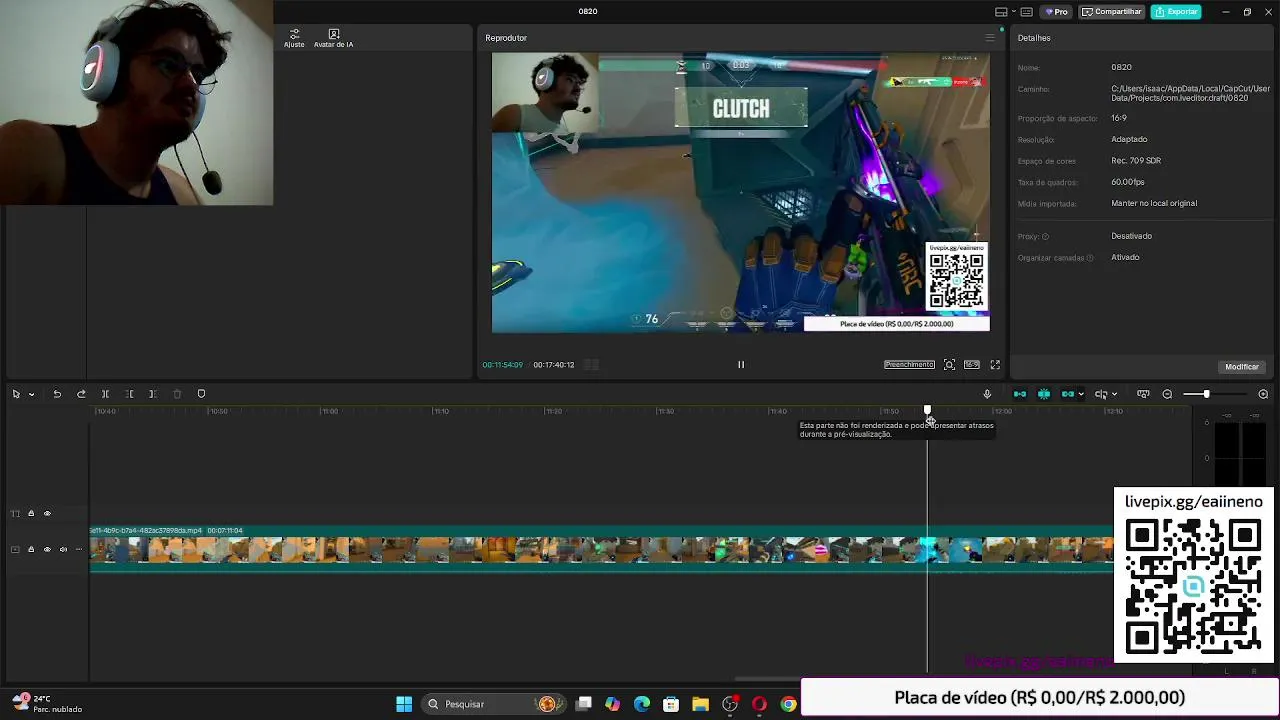The image size is (1280, 720).
Task: Click the Organizar camadas info icon
Action: point(1089,258)
